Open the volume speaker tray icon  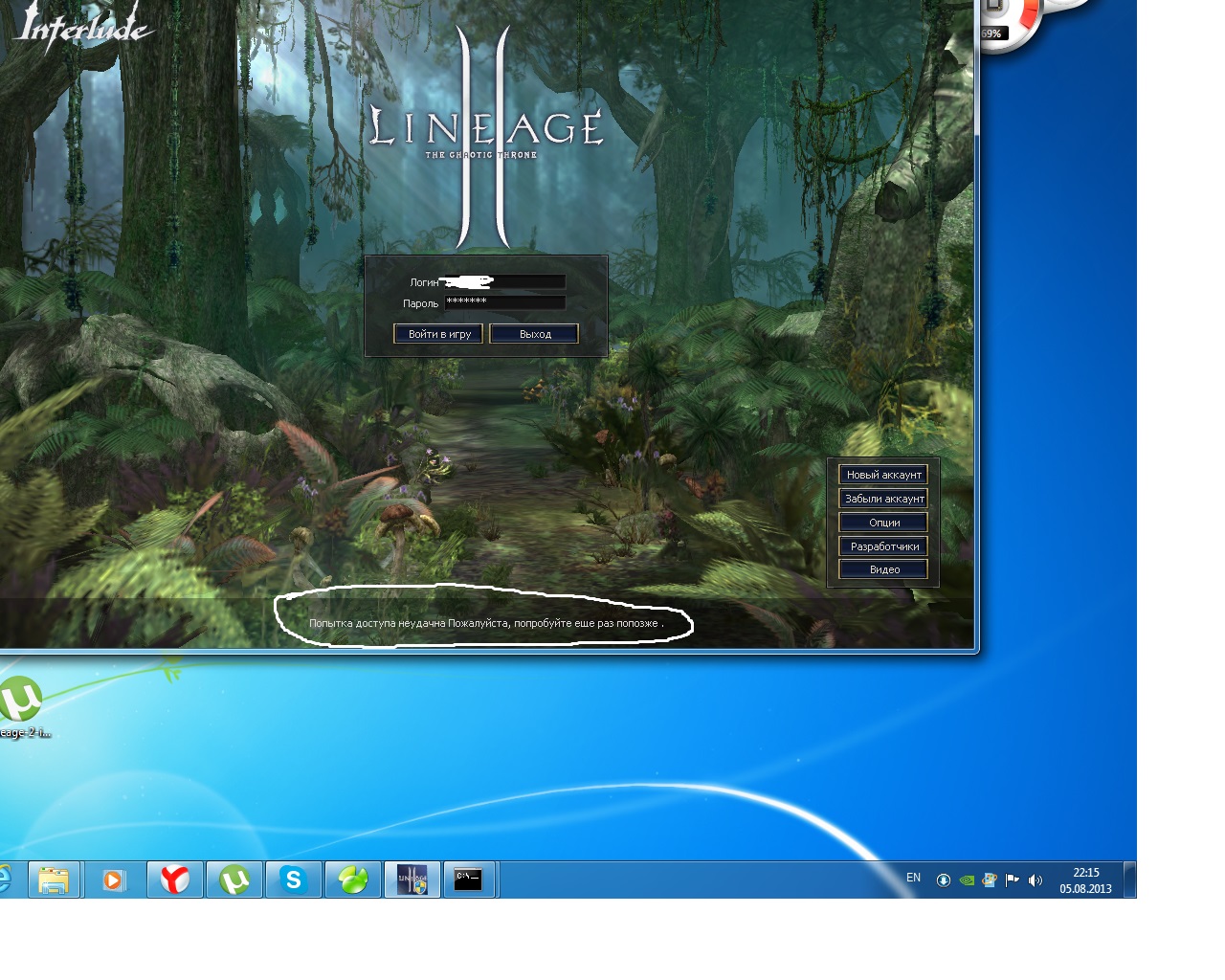click(x=1036, y=880)
